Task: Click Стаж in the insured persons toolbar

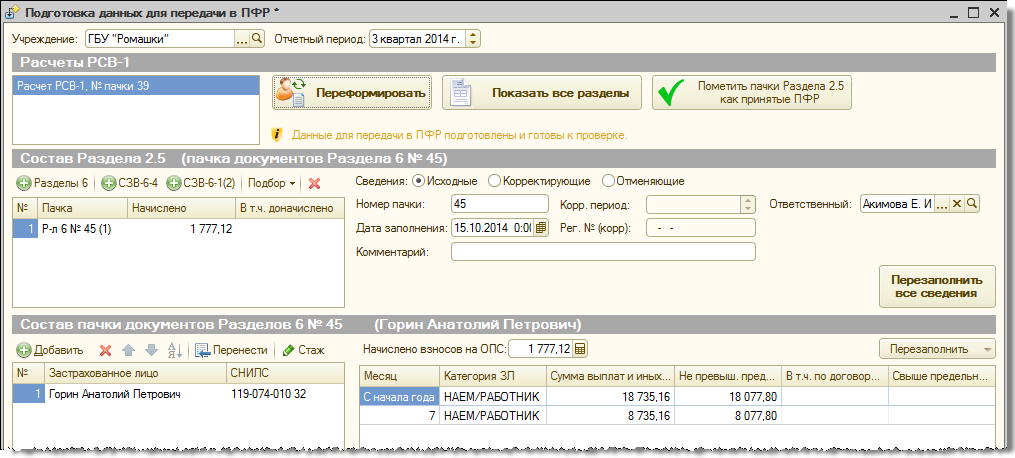Action: click(303, 350)
